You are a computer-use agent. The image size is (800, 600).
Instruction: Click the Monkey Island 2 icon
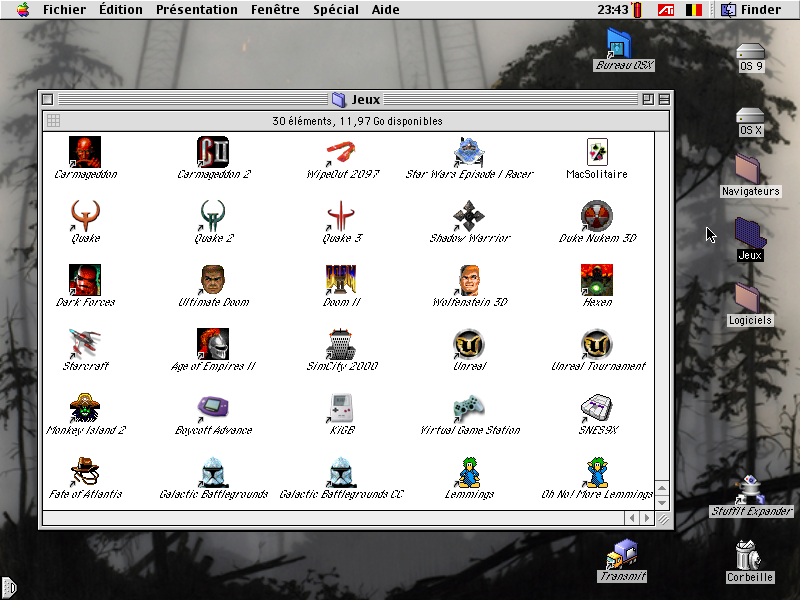[85, 407]
